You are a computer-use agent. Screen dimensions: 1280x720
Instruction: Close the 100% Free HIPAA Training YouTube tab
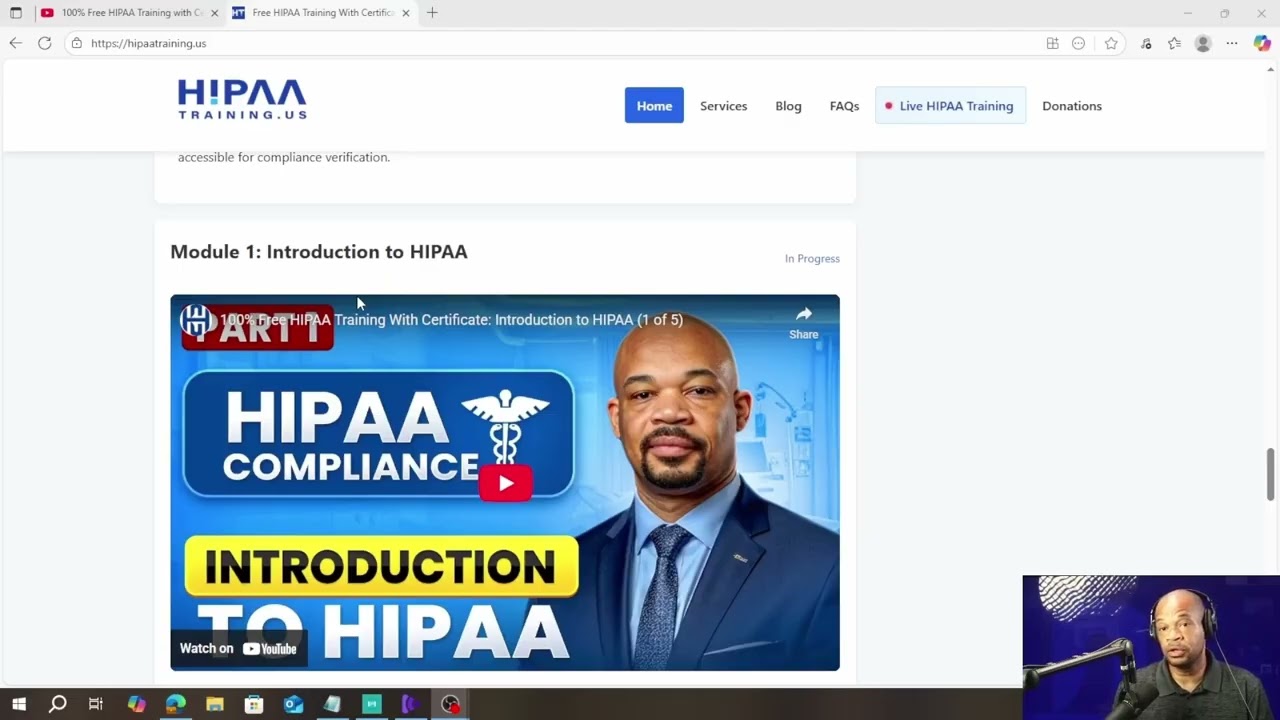tap(214, 13)
